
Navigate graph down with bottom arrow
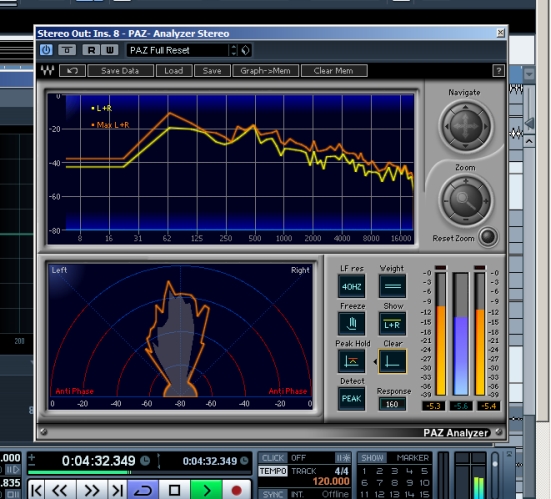pos(465,145)
